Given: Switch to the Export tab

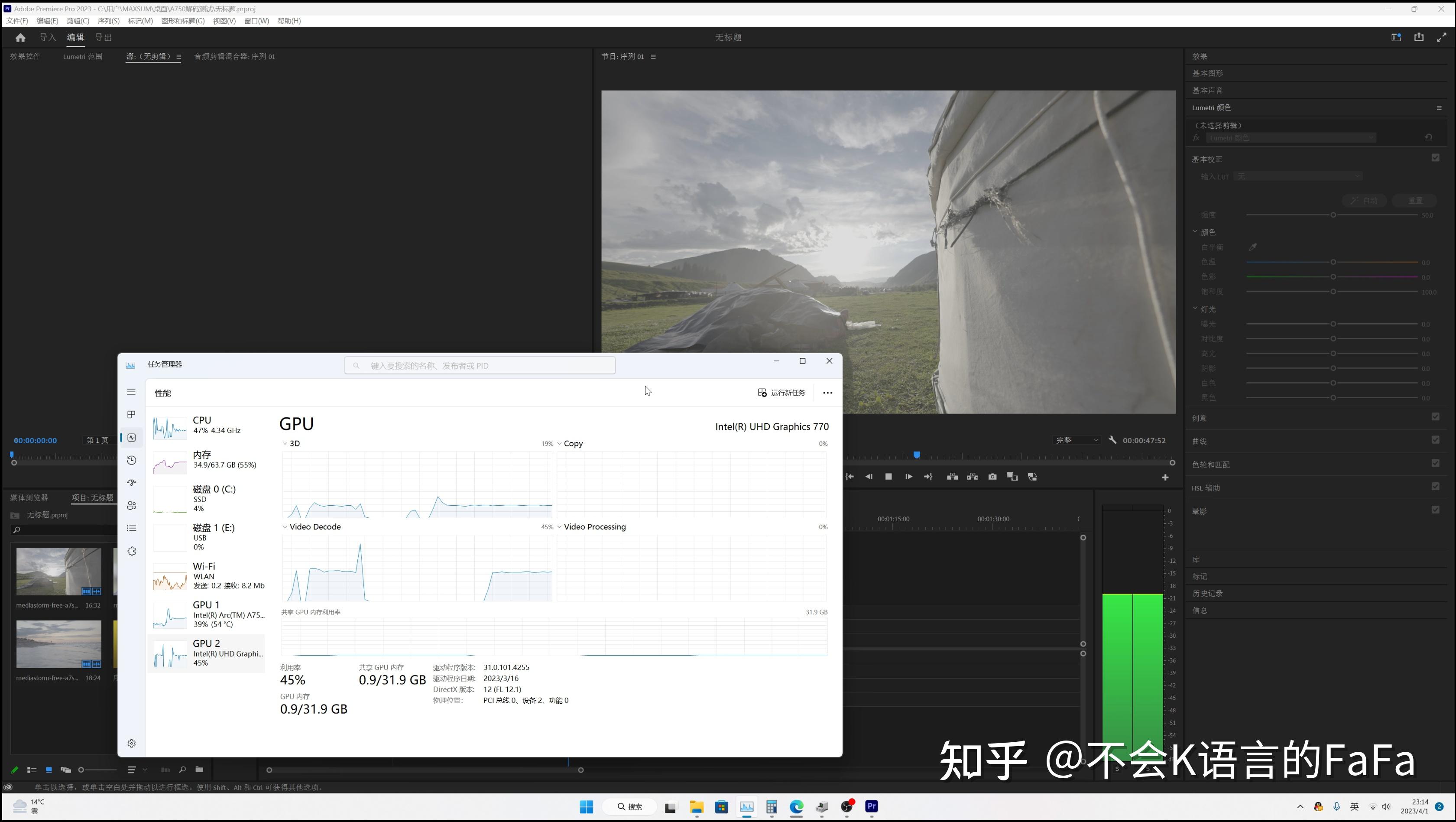Looking at the screenshot, I should coord(103,37).
